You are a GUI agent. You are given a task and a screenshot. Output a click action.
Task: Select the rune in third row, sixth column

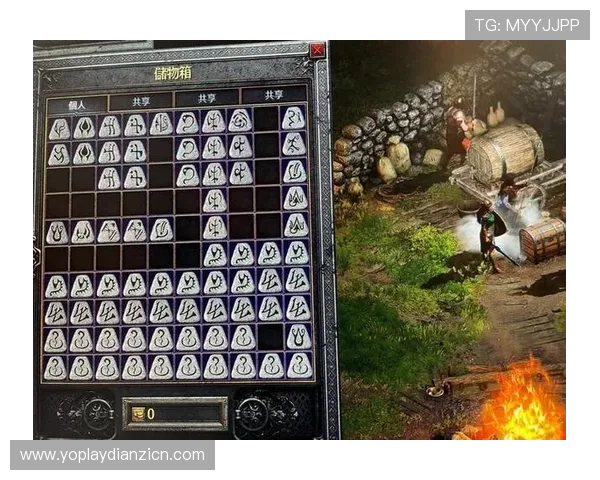coord(188,175)
